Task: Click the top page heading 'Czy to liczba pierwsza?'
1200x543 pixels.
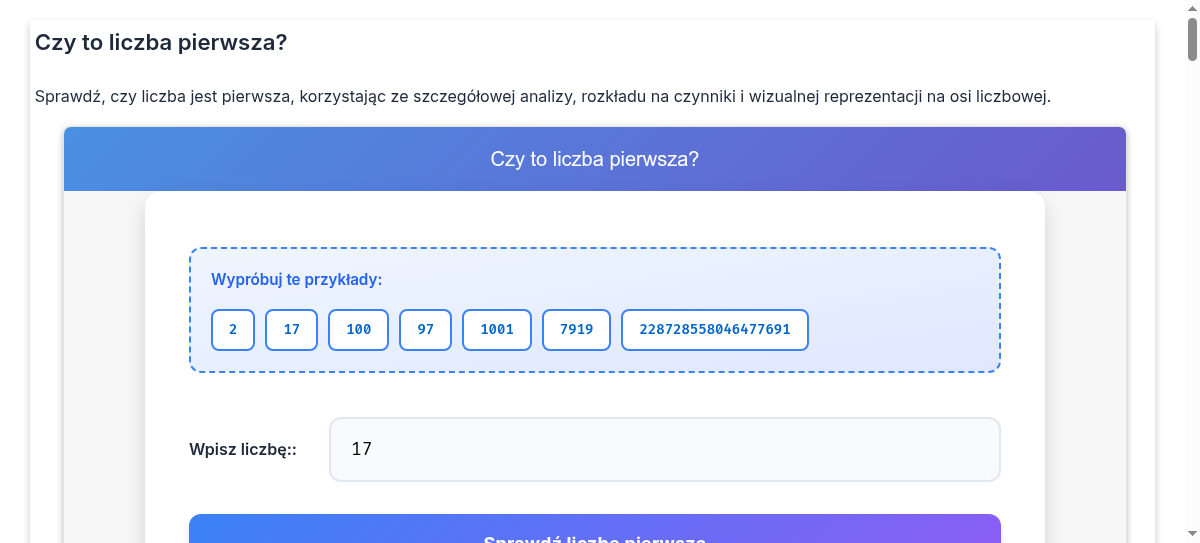Action: [161, 43]
